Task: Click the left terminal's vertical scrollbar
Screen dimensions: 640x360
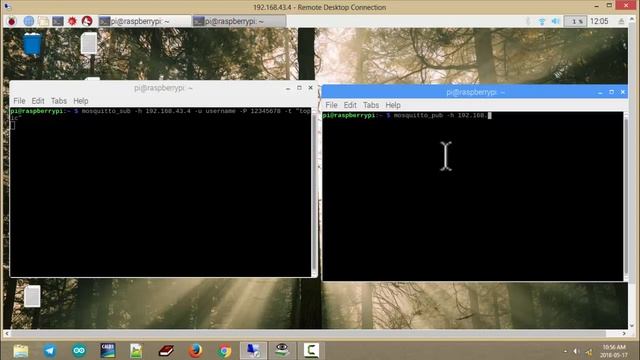Action: [x=314, y=192]
